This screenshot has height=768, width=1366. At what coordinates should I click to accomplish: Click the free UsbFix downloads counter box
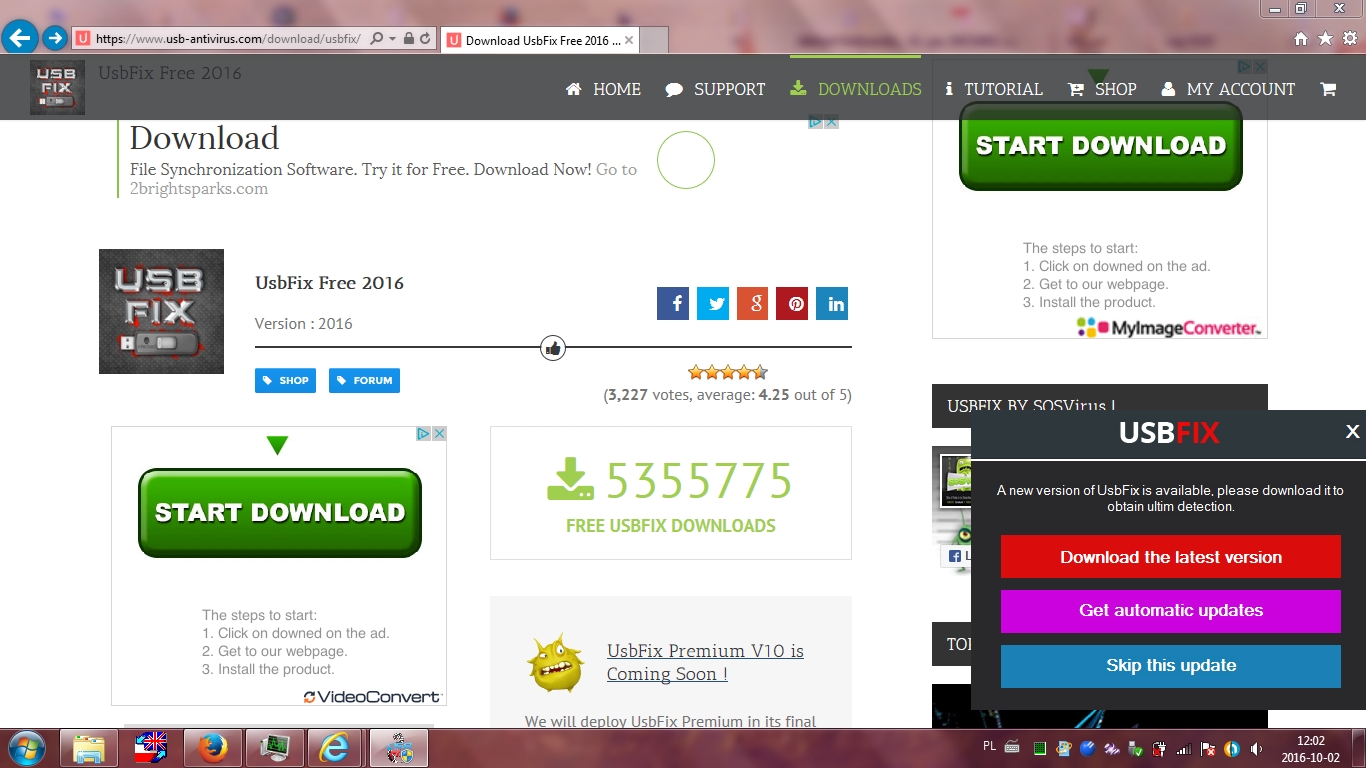[671, 493]
